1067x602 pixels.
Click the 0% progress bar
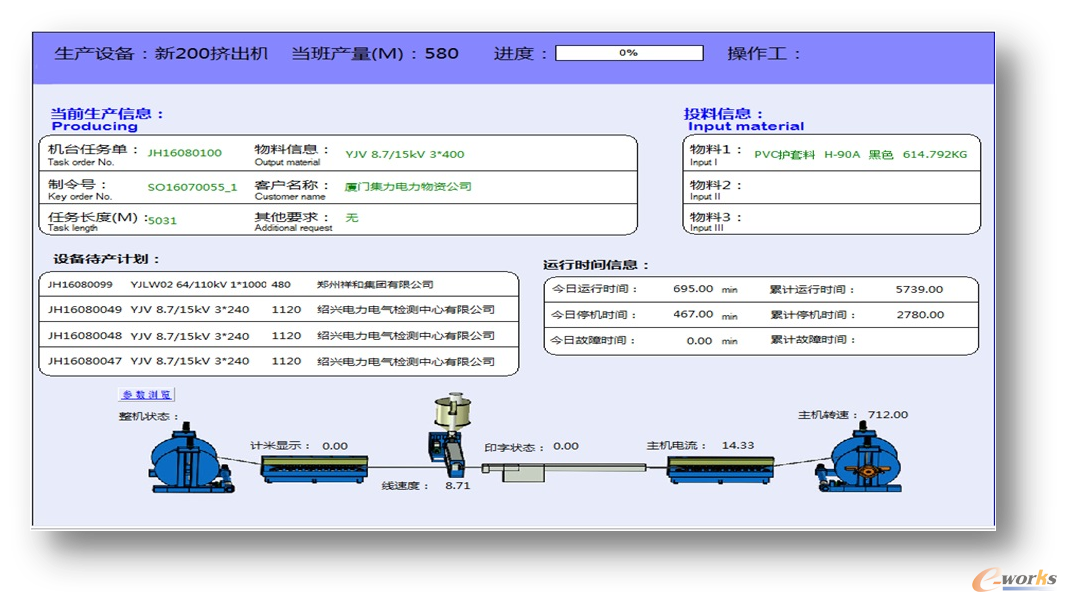click(x=629, y=53)
